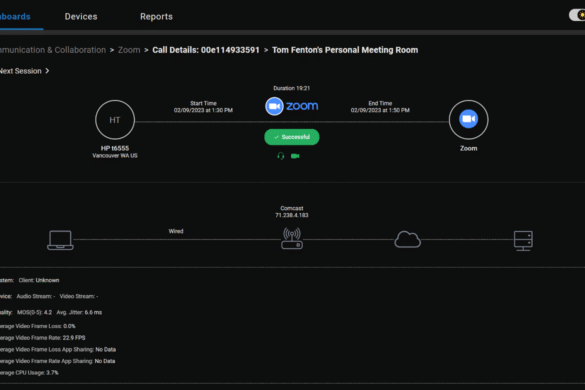Click the End Time 02/09/2023 at 1:50 PM text
Screen dimensions: 585x390
[380, 107]
